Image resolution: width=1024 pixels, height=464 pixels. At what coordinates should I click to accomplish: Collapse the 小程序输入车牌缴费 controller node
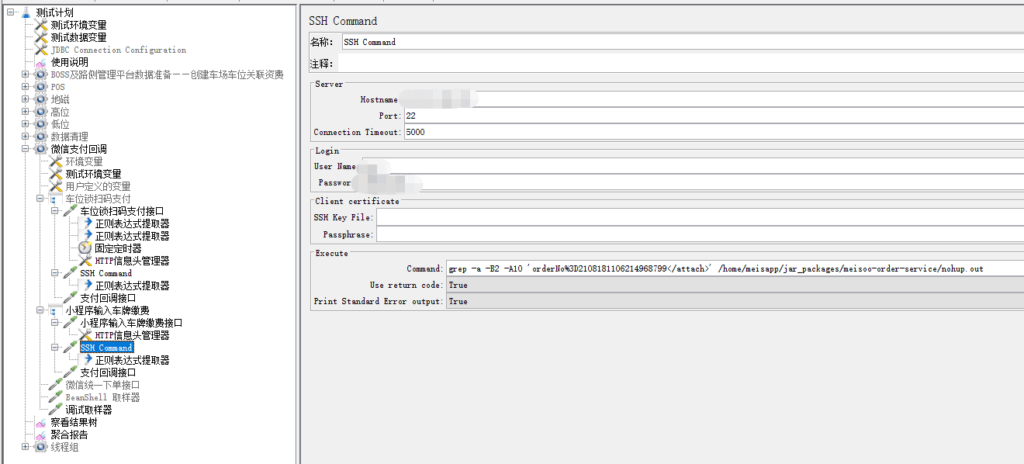pyautogui.click(x=41, y=310)
